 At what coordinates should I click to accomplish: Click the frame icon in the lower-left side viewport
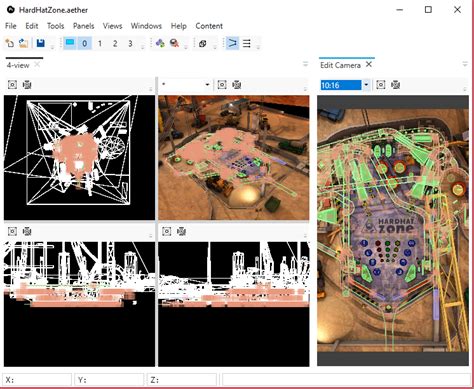click(12, 231)
